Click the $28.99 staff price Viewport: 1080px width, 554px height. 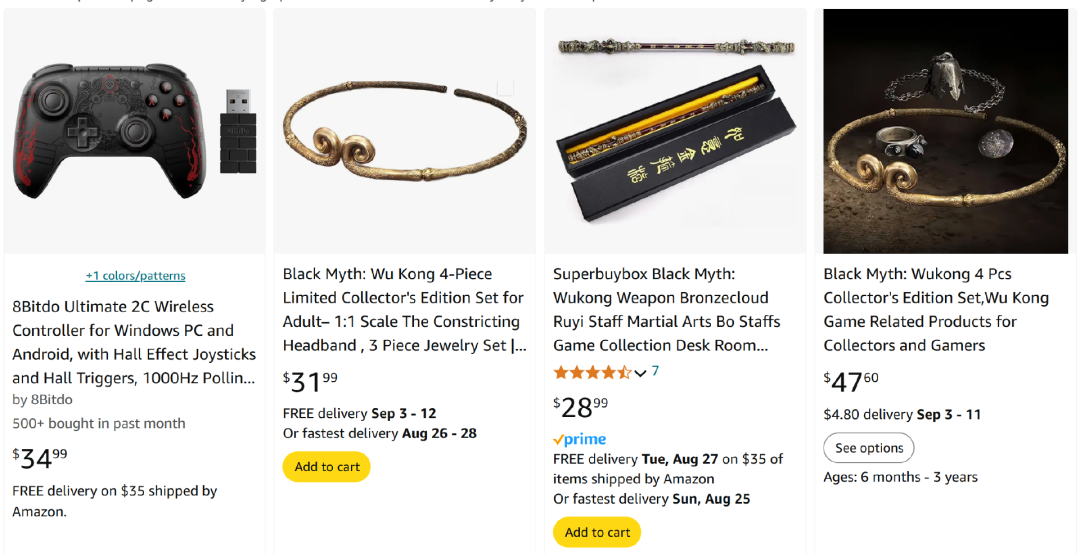pyautogui.click(x=581, y=407)
